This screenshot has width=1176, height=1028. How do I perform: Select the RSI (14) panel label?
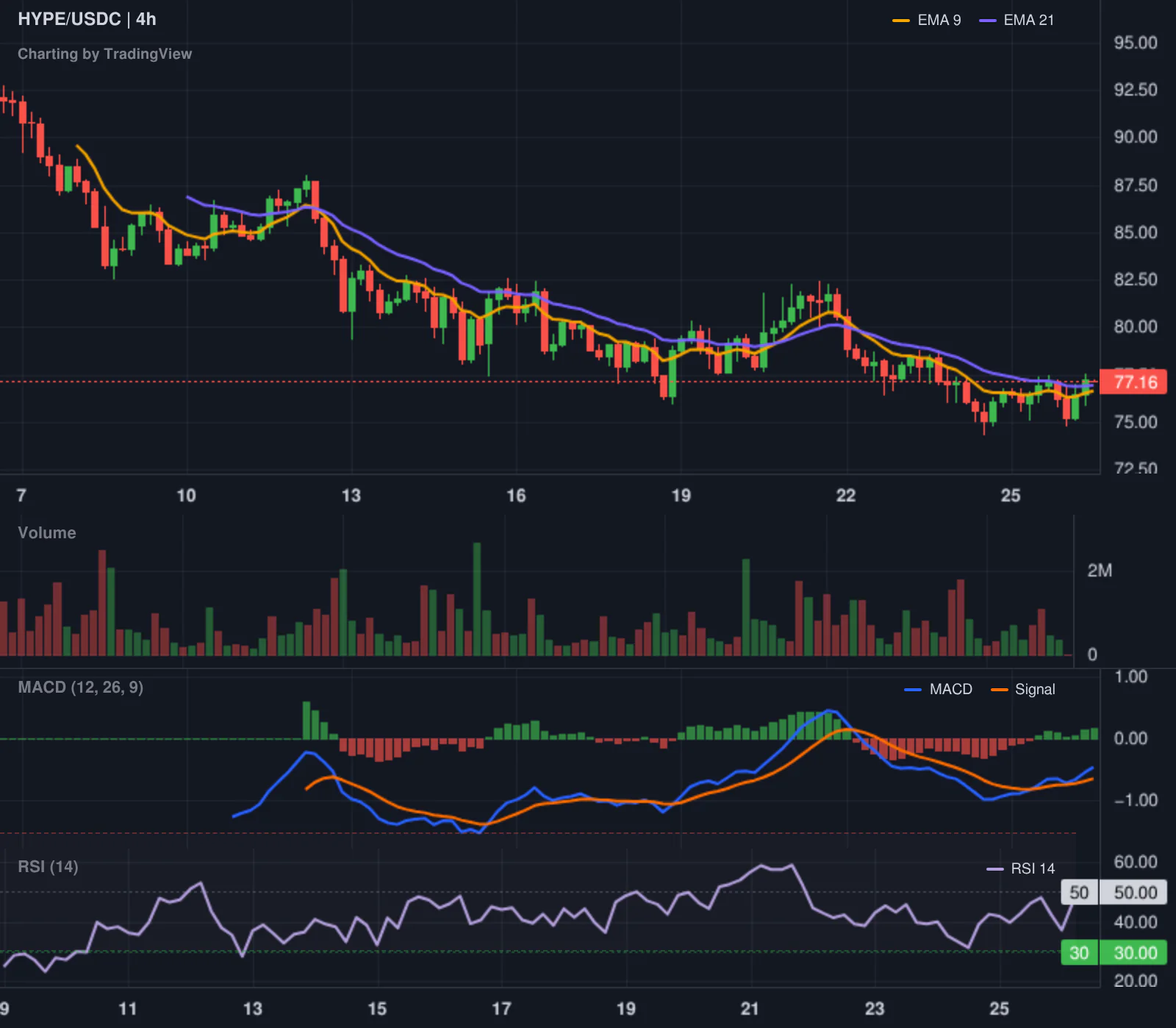click(48, 866)
